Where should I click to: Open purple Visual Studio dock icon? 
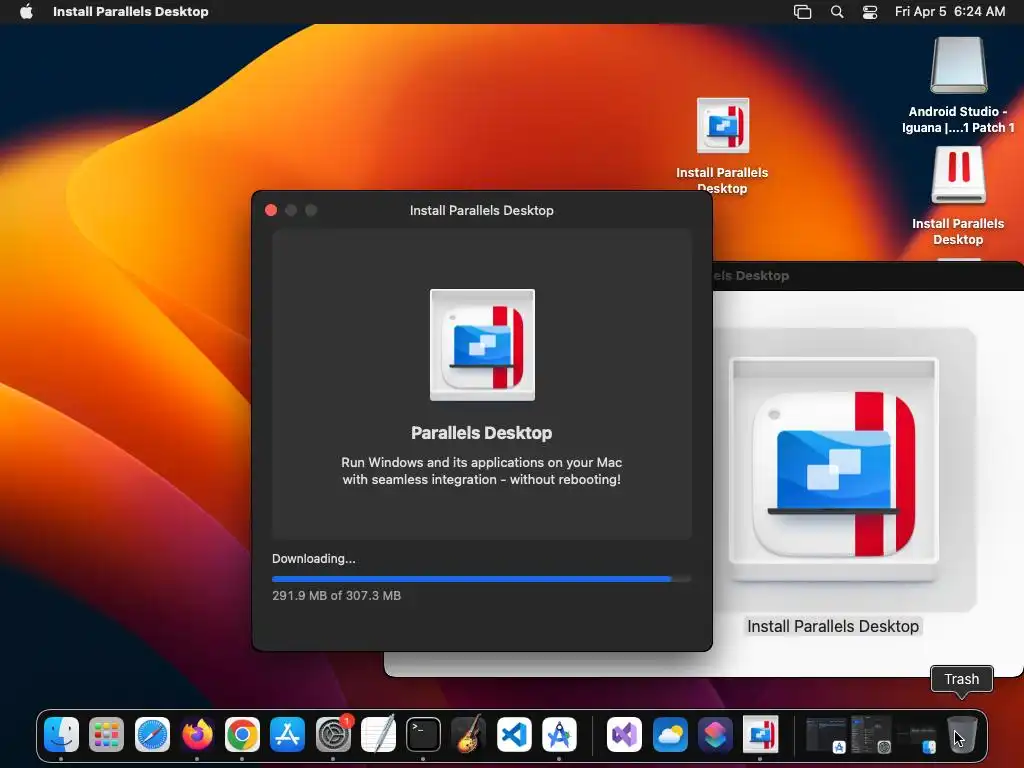pyautogui.click(x=624, y=735)
